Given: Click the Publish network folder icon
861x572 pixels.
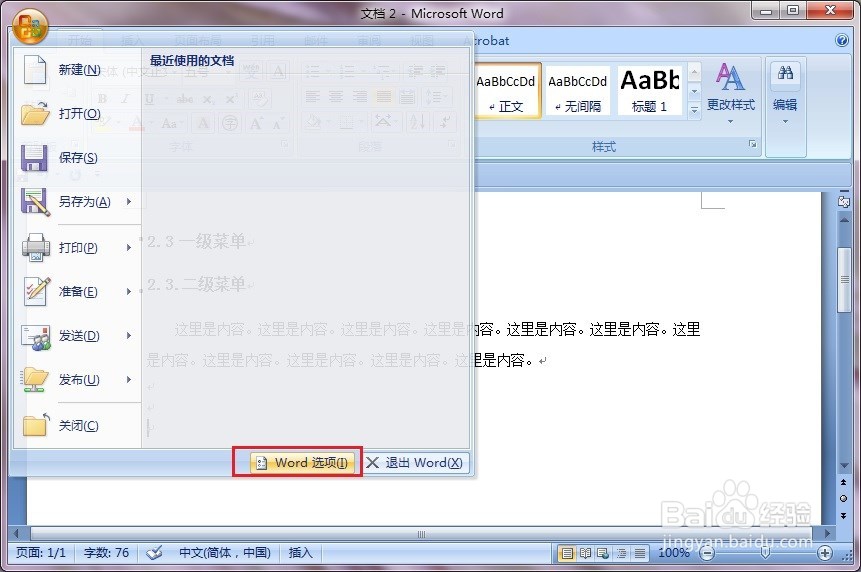Looking at the screenshot, I should click(x=35, y=380).
